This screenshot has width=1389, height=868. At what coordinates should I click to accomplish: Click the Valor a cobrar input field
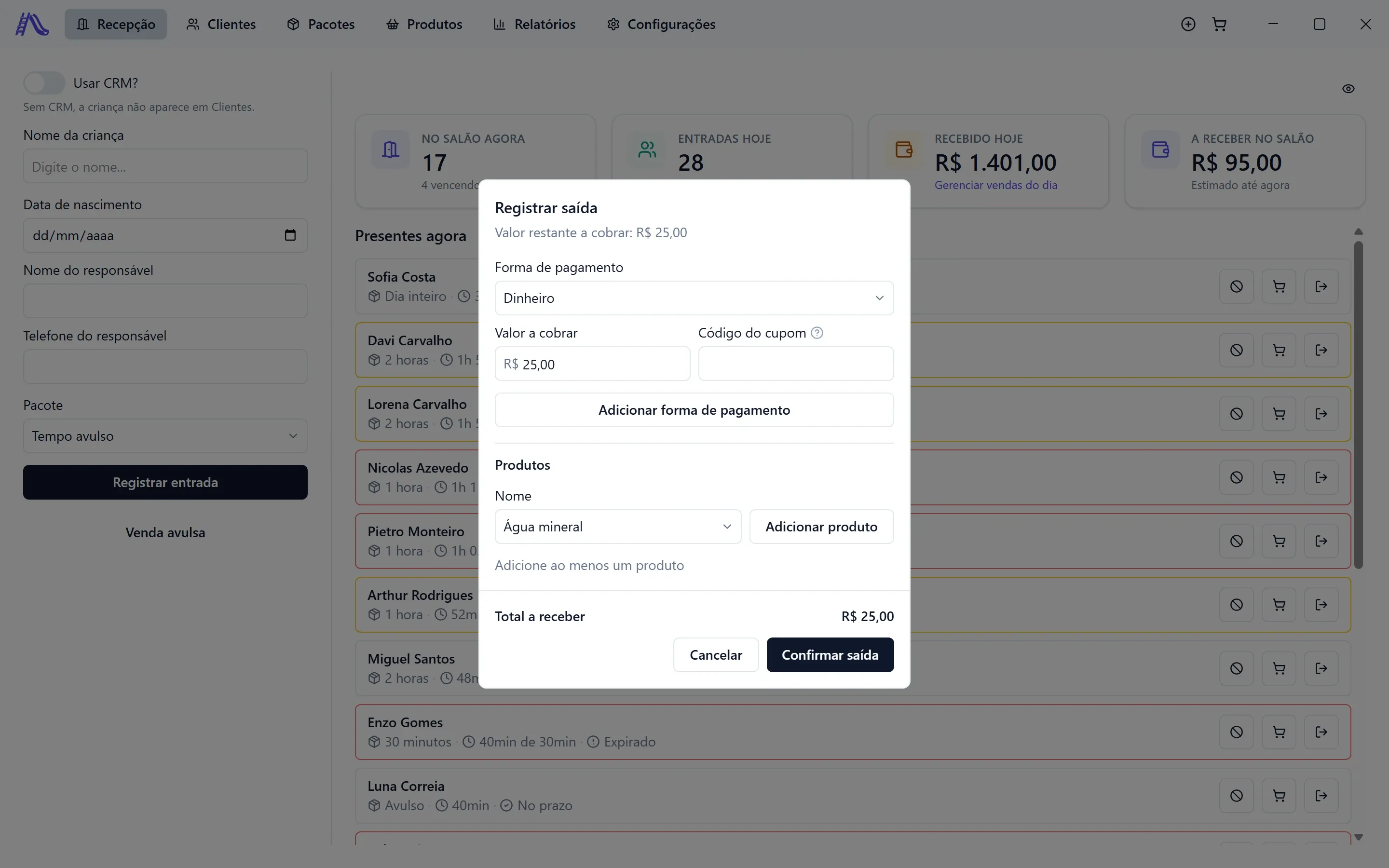592,364
